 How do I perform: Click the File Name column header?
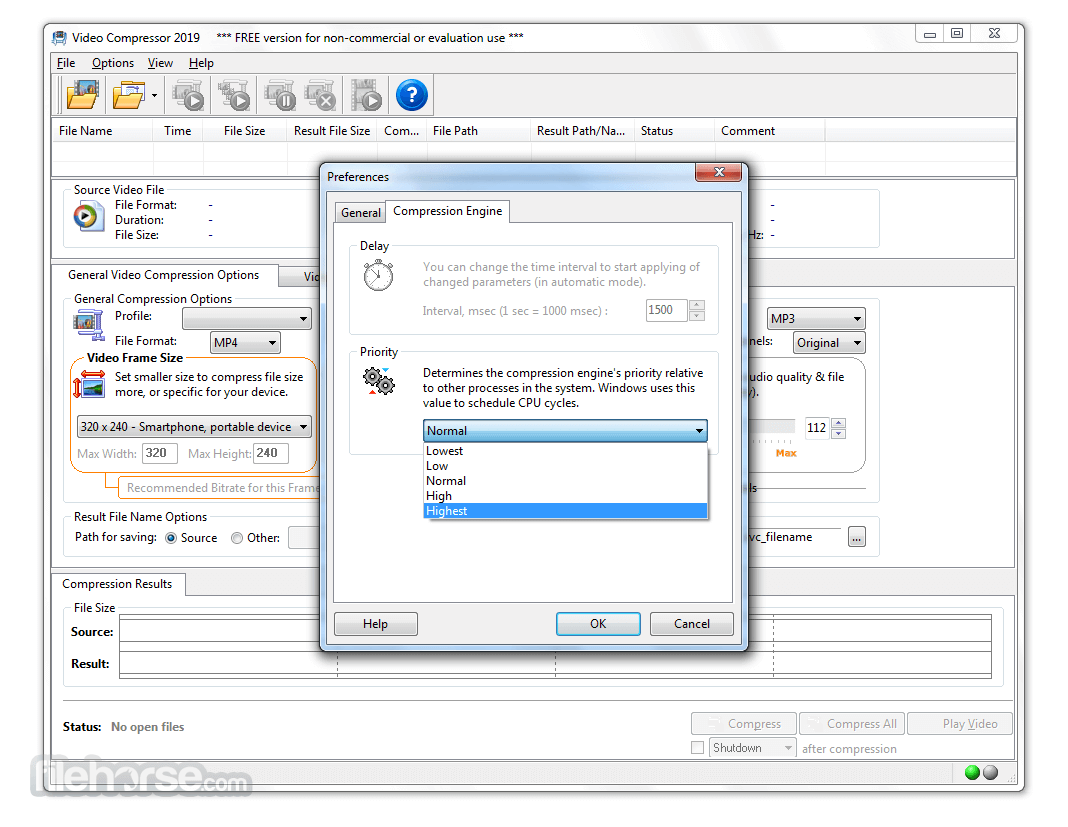coord(103,131)
